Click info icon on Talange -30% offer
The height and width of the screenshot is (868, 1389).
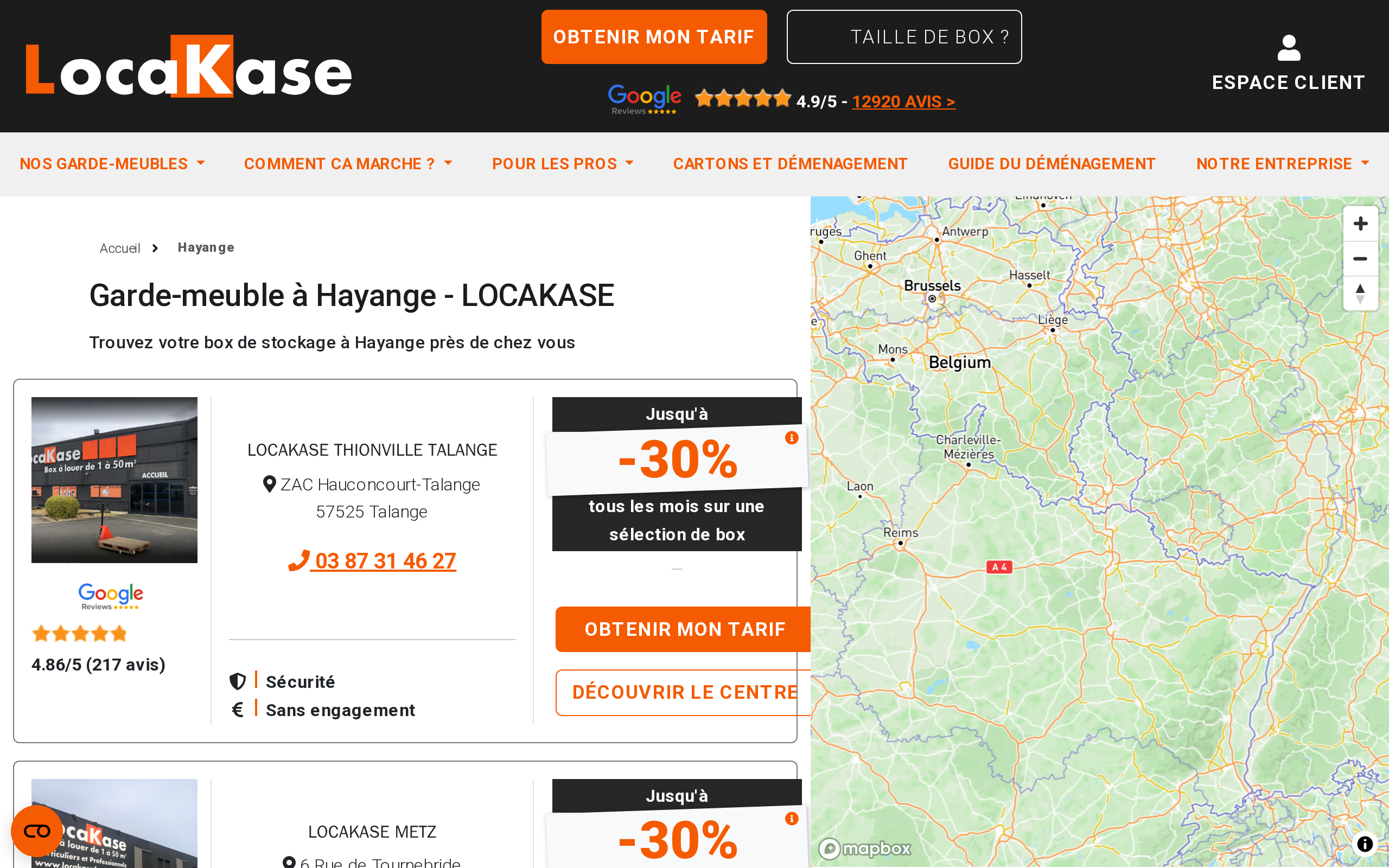click(x=792, y=438)
